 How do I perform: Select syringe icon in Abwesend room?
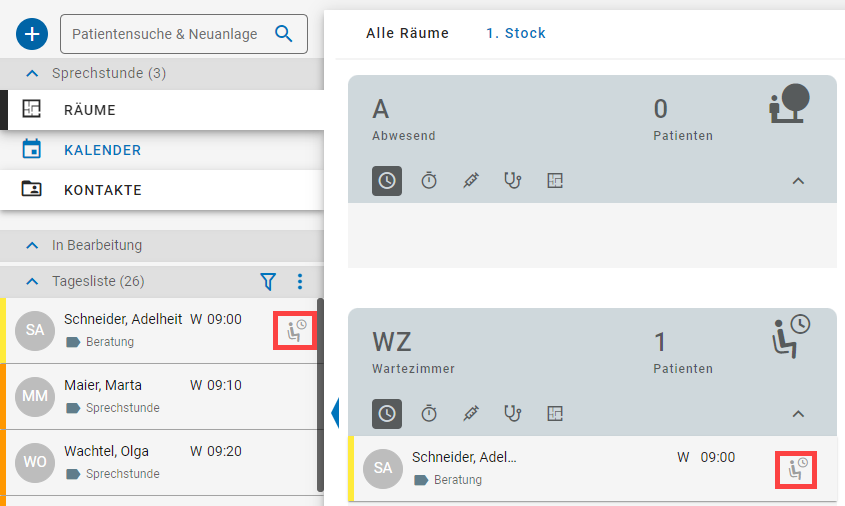[471, 181]
